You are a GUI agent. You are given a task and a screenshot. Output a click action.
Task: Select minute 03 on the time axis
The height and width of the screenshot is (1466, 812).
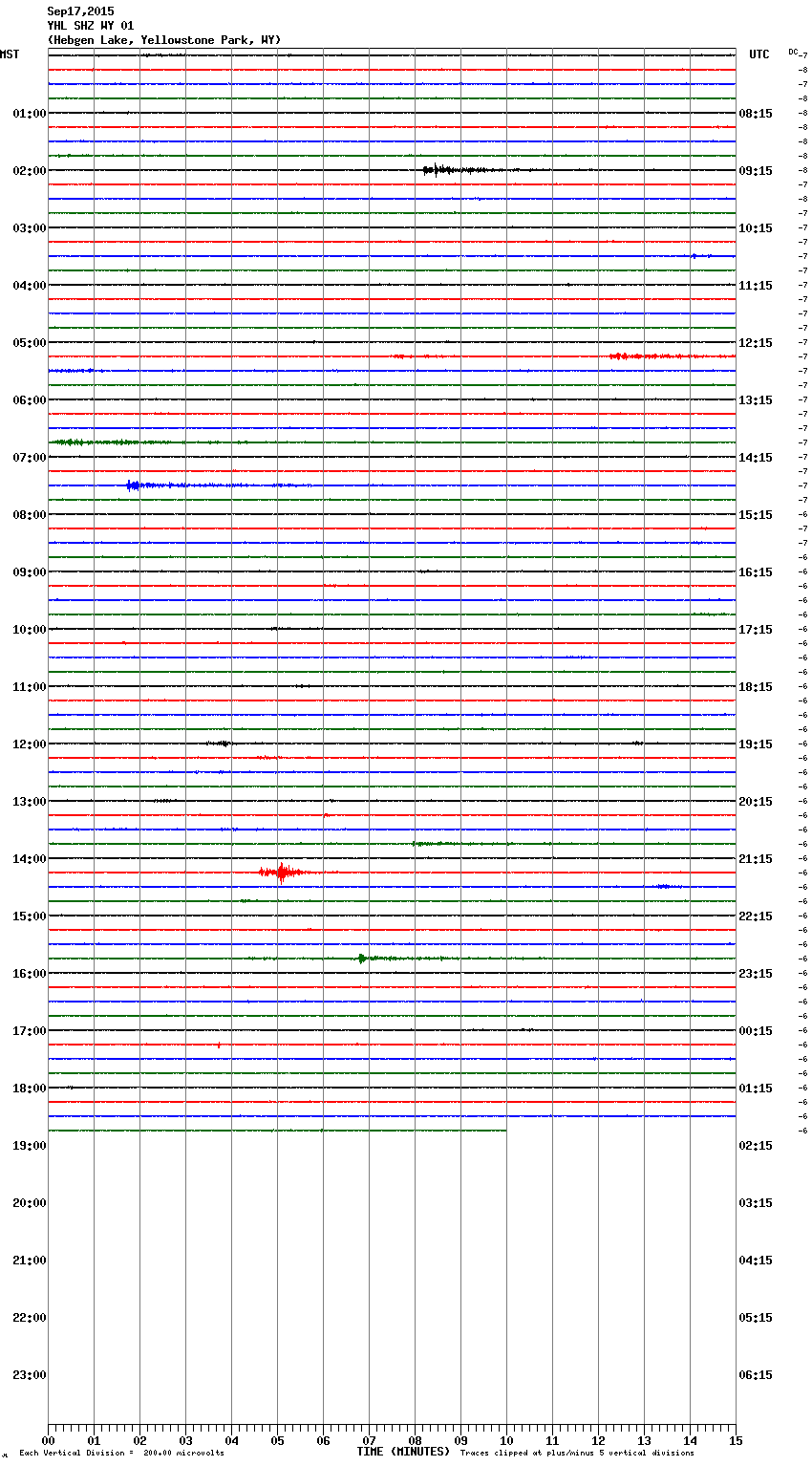tap(185, 1440)
